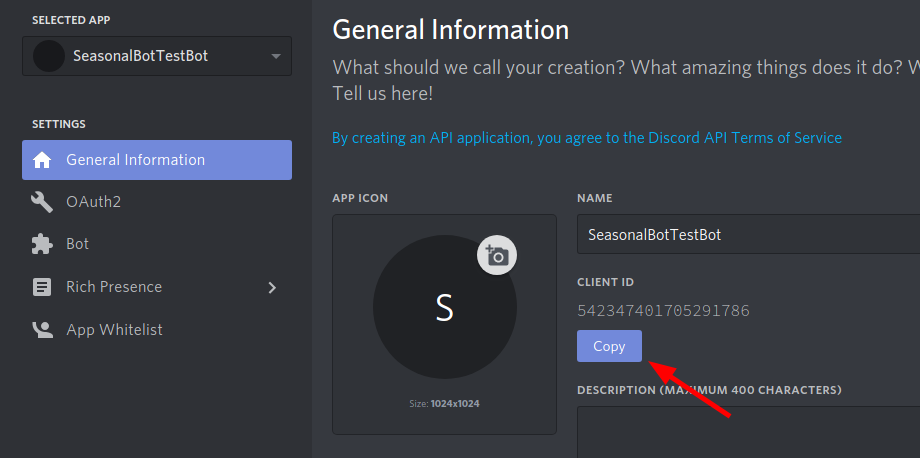Click the person icon for App Whitelist
920x458 pixels.
point(42,330)
